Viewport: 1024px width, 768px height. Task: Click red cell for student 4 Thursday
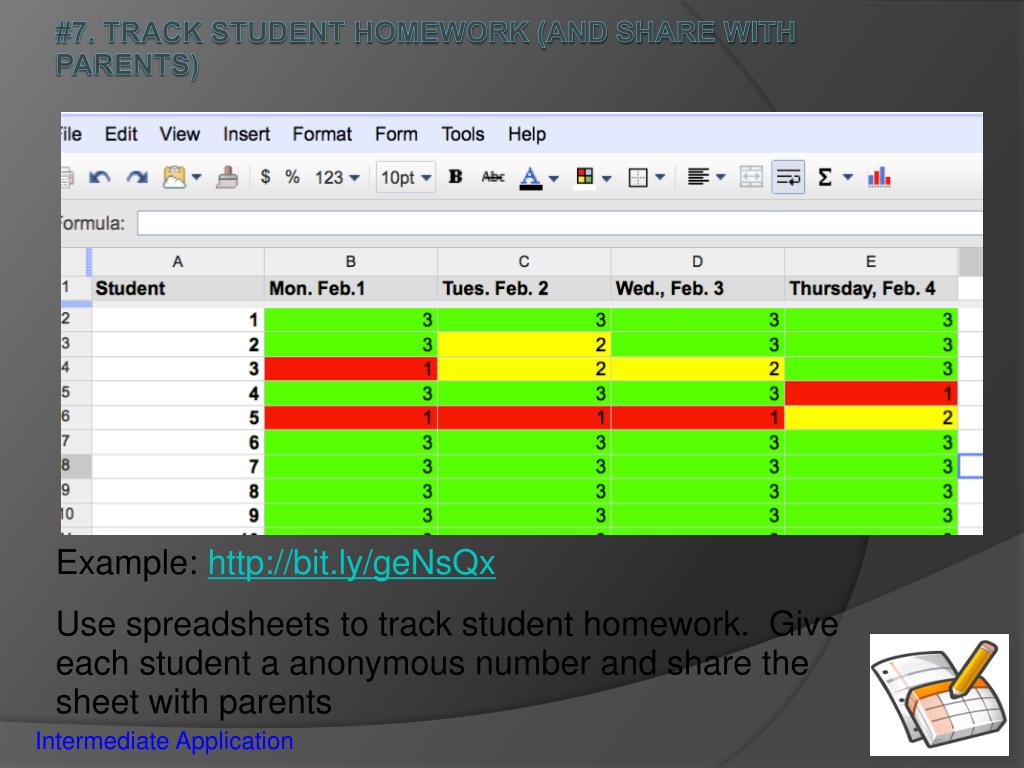(x=871, y=393)
